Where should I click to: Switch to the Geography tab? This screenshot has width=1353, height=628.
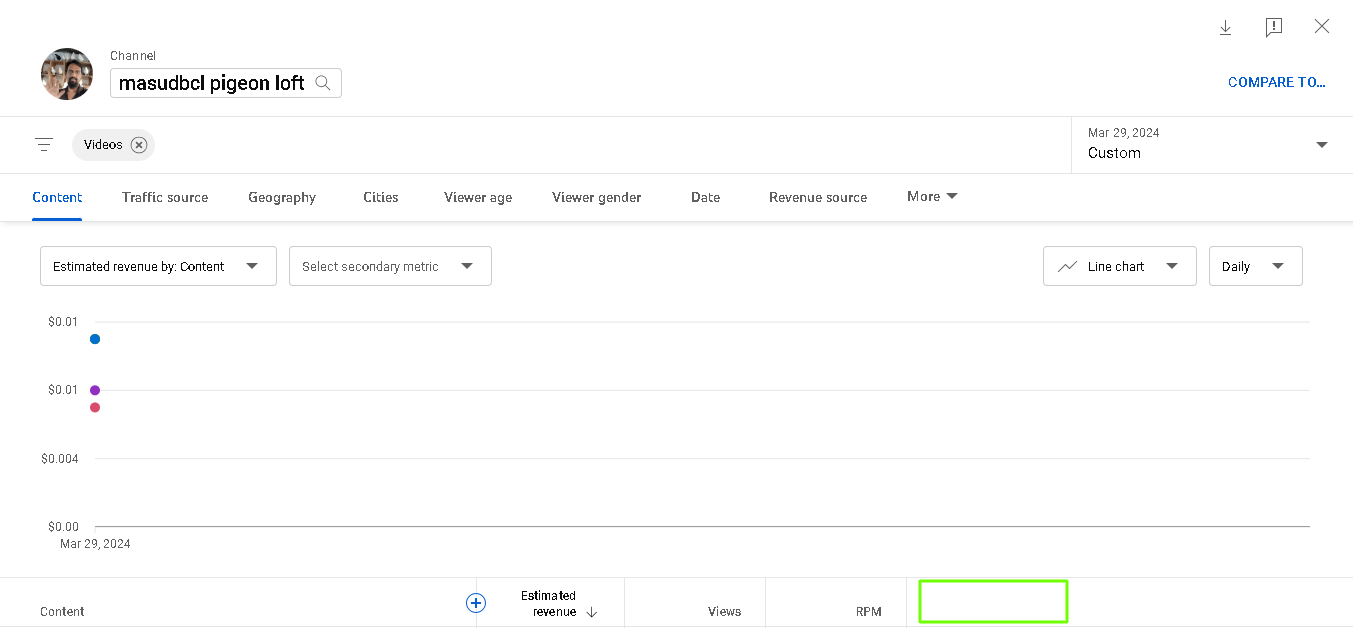282,197
